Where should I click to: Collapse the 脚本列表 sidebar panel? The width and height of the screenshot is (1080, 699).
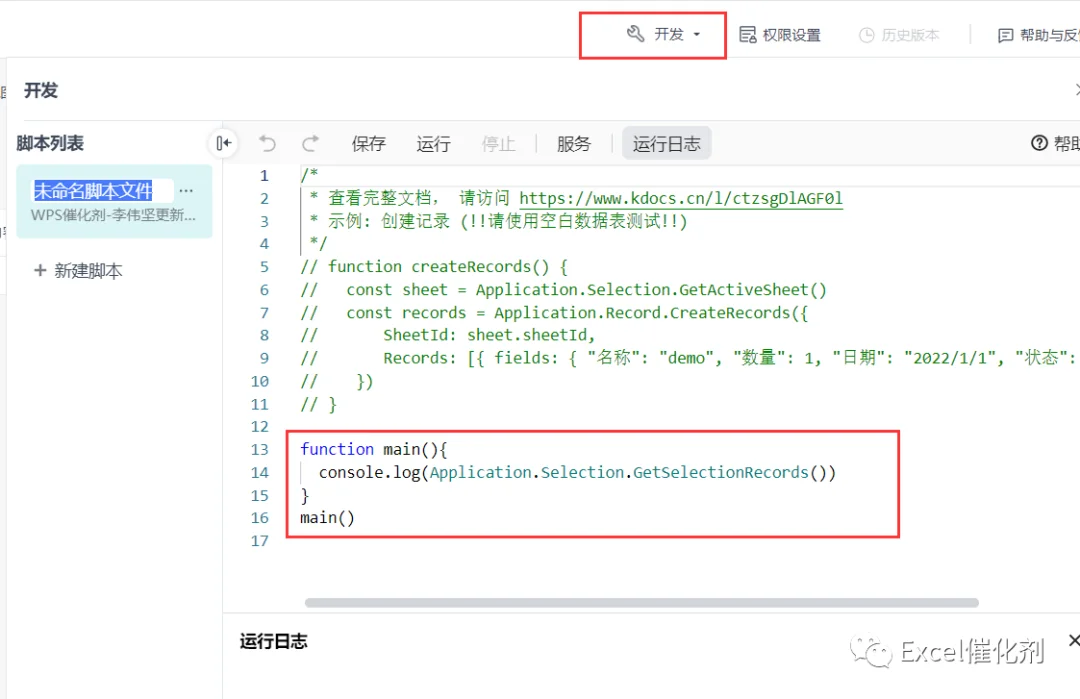point(223,143)
